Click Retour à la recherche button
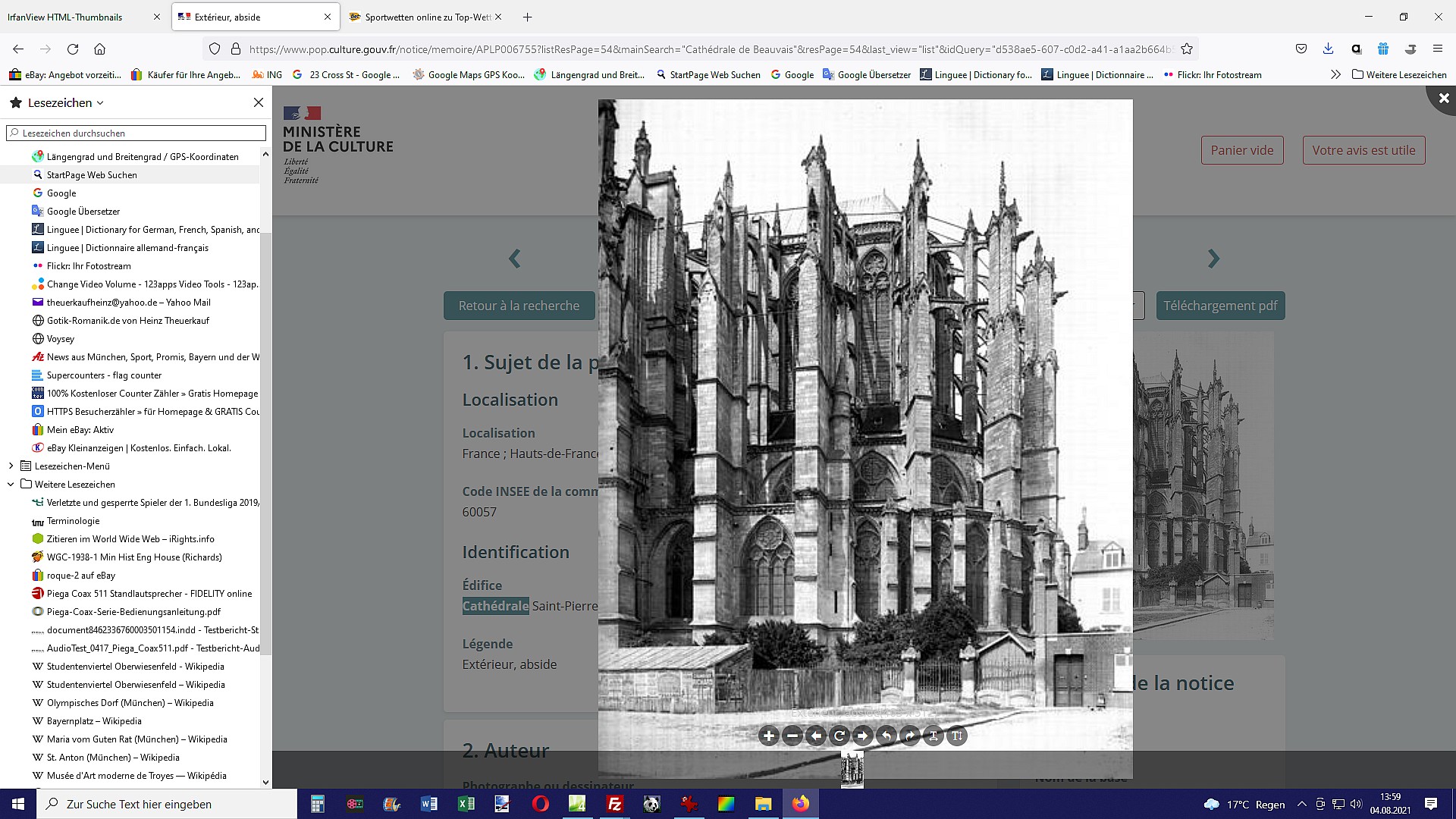Screen dimensions: 1456x819 (x=519, y=306)
